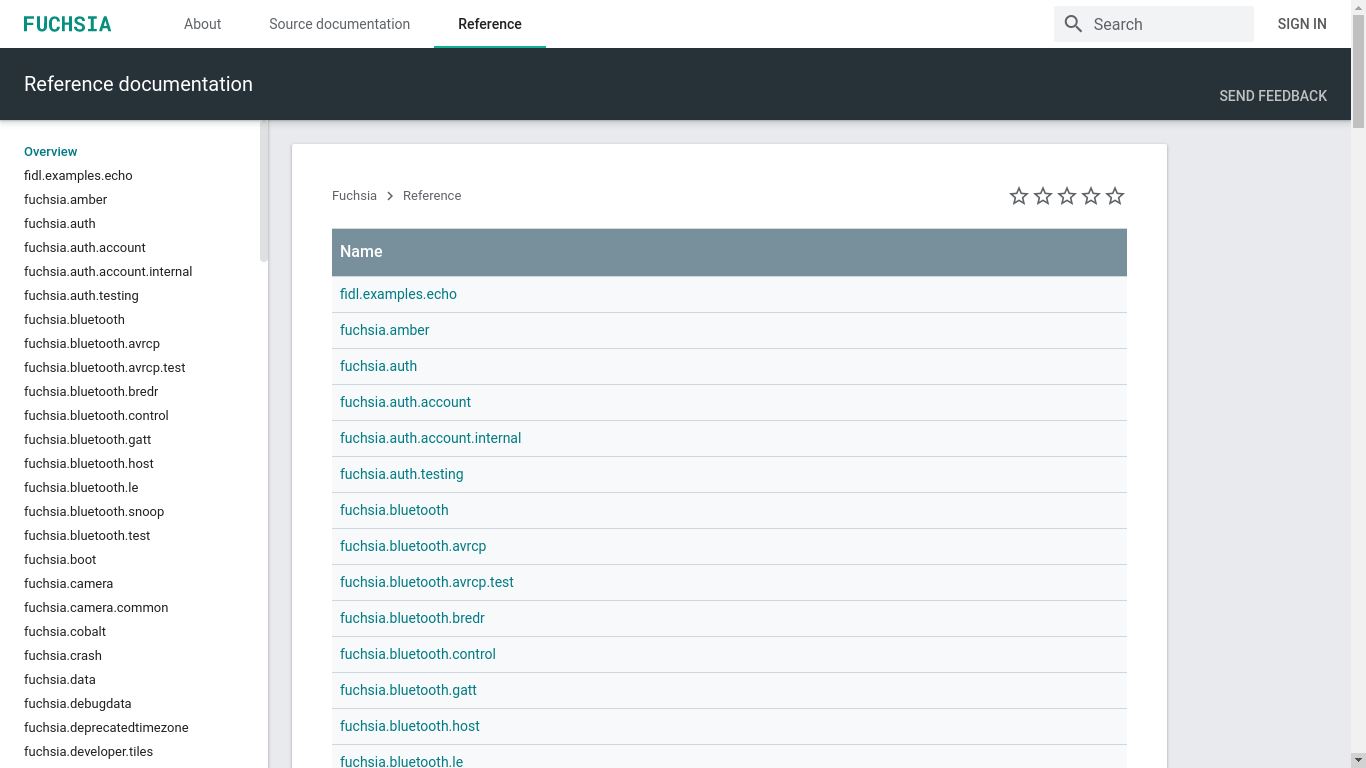Open fuchsia.bluetooth.control in the sidebar

tap(96, 416)
